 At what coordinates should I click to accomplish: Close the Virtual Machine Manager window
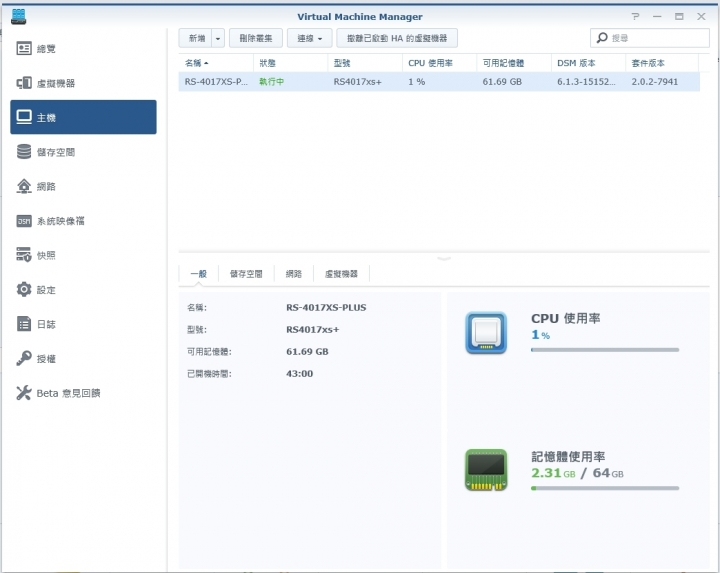(701, 17)
